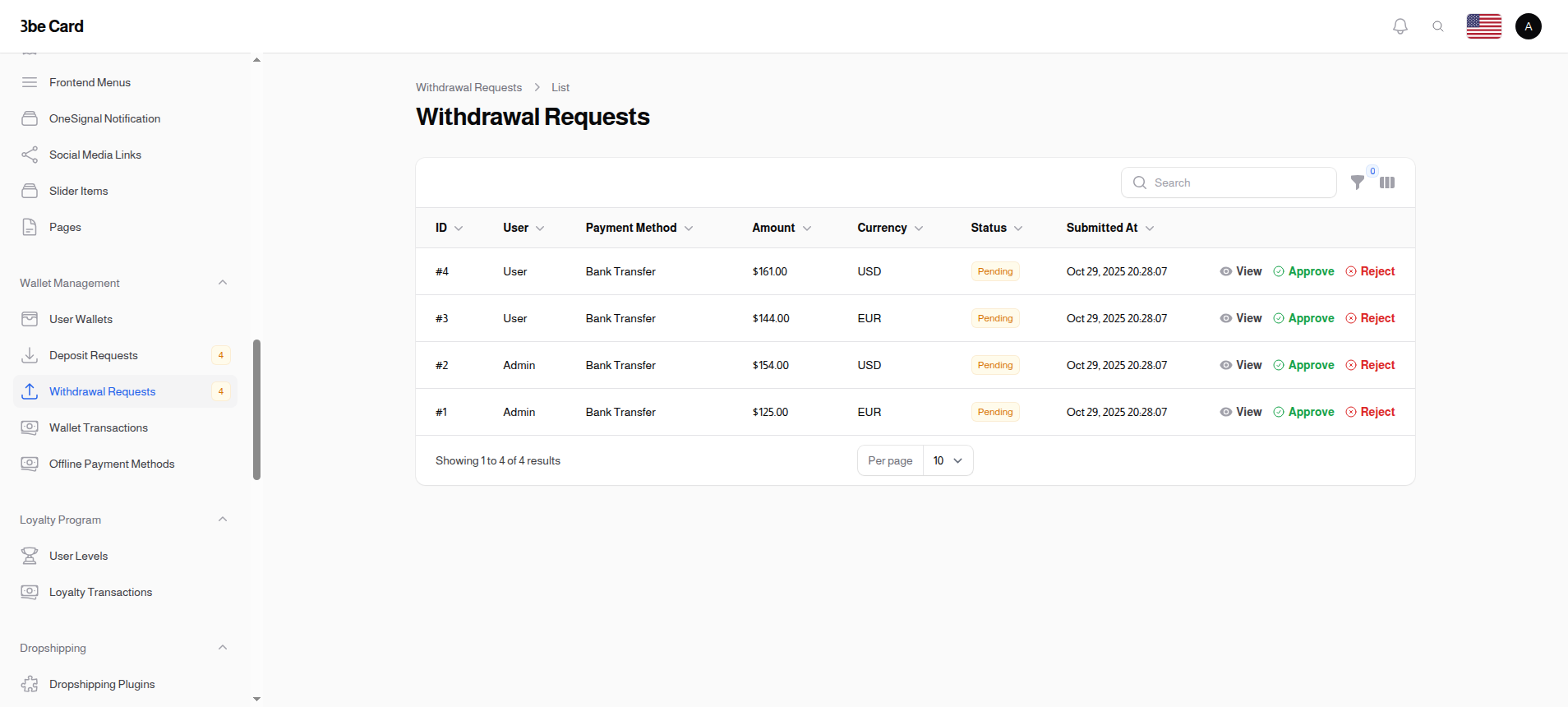Click the global search magnifier icon
The image size is (1568, 707).
(x=1438, y=26)
